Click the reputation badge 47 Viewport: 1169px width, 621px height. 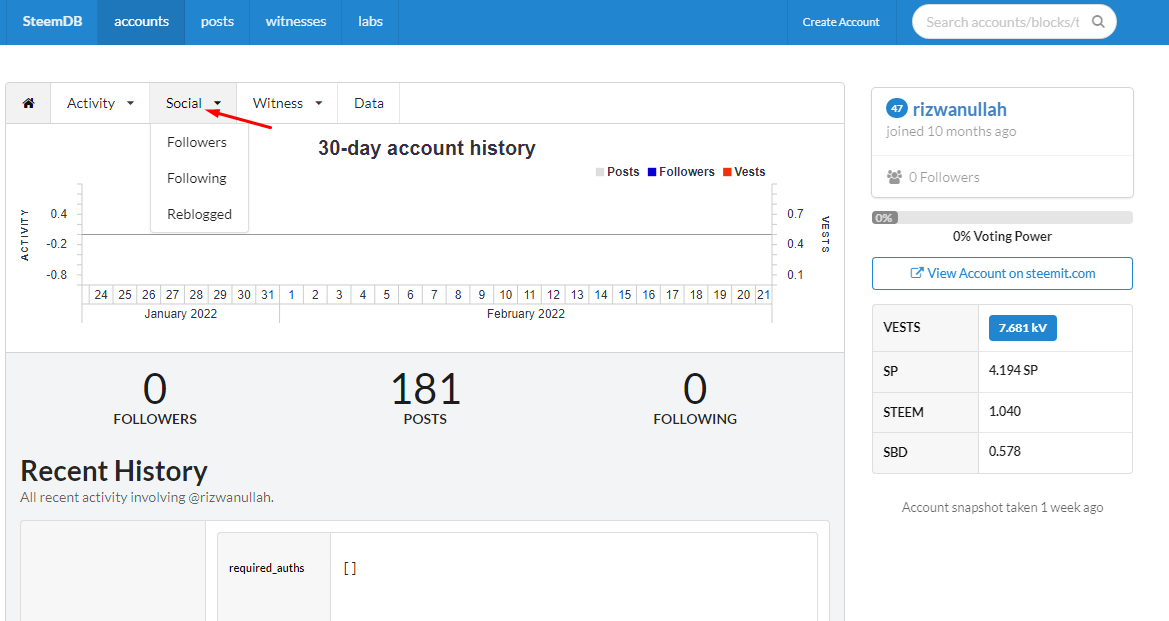pos(896,109)
